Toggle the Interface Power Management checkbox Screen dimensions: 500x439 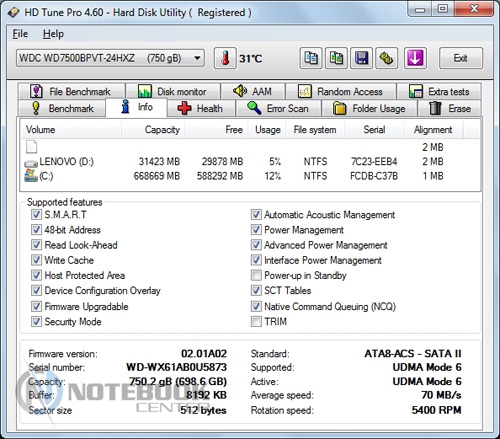coord(256,260)
